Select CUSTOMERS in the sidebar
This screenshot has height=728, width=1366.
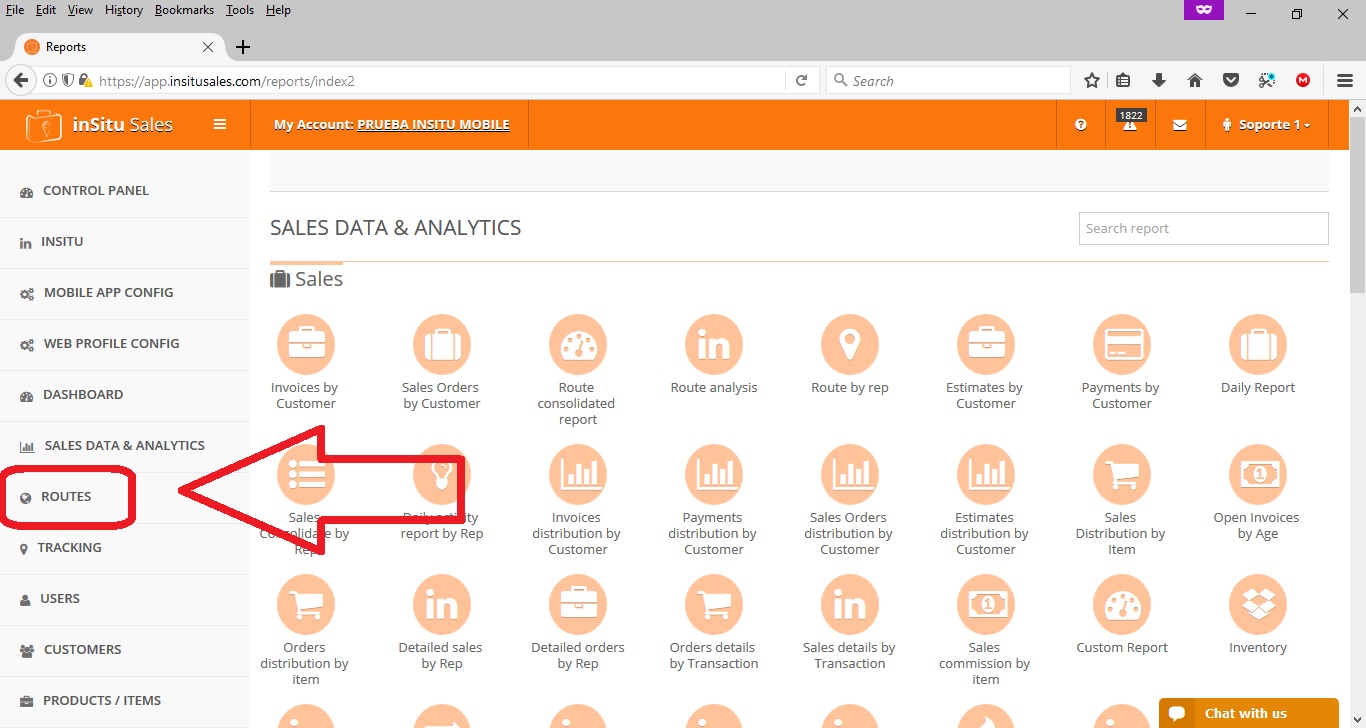(82, 650)
